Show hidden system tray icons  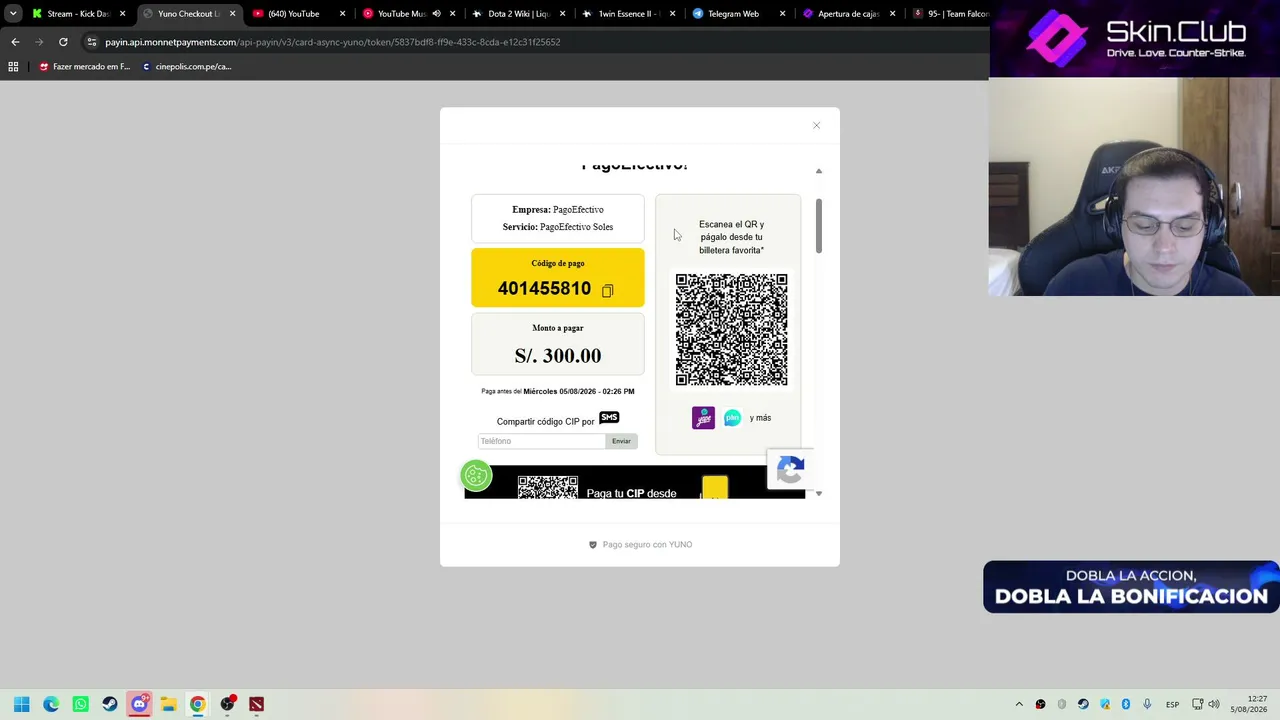[1019, 704]
